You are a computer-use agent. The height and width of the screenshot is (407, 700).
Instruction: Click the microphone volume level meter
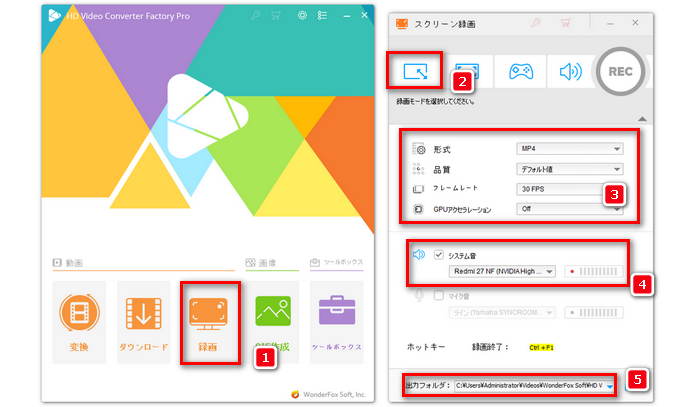pyautogui.click(x=594, y=312)
